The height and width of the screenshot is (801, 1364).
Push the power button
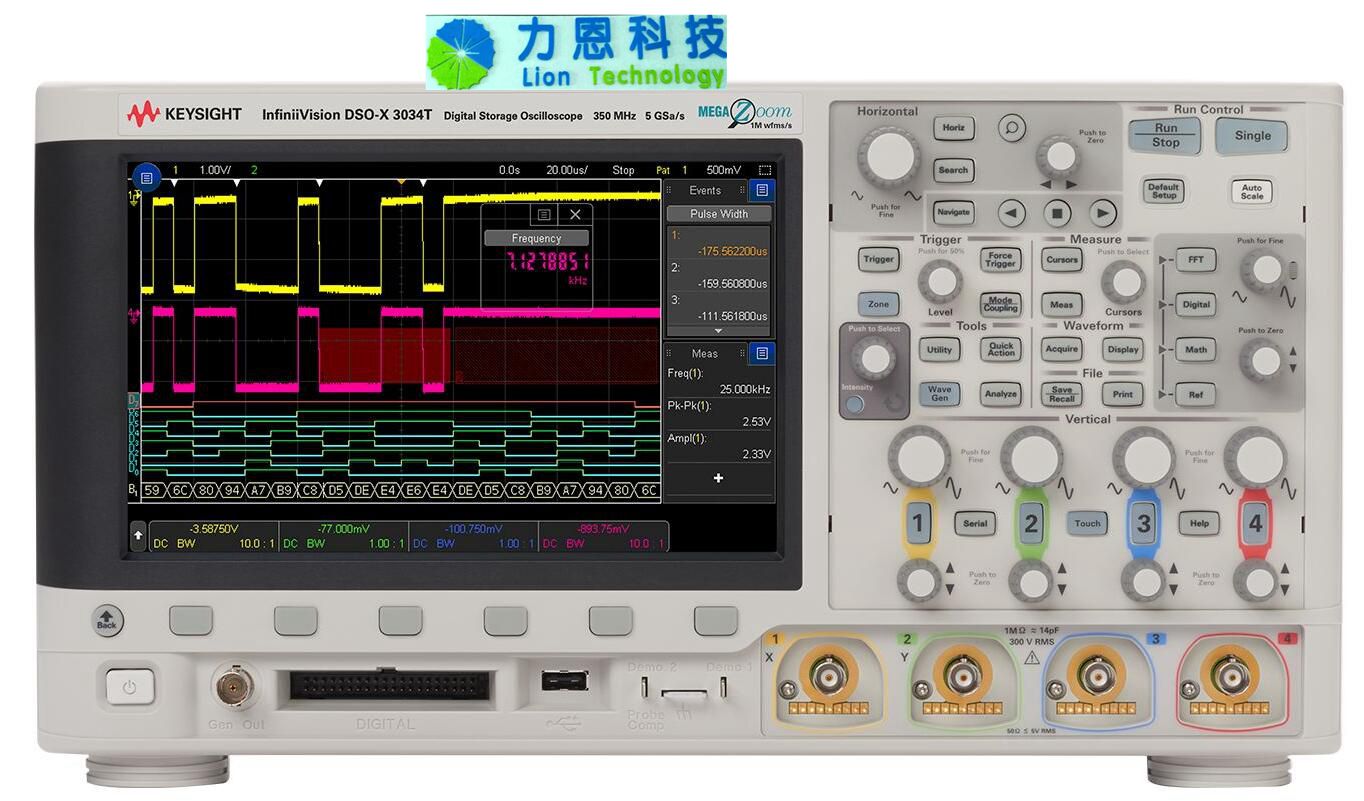[130, 688]
